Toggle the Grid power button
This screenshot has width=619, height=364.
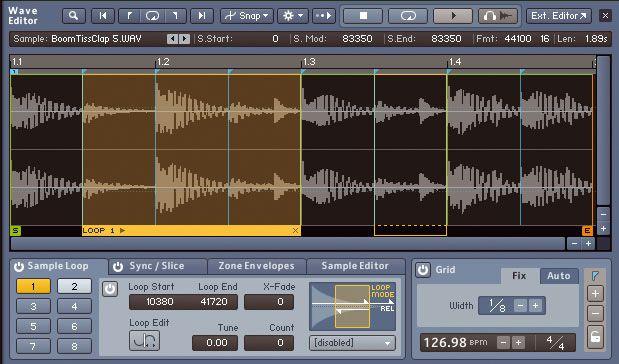pyautogui.click(x=423, y=270)
